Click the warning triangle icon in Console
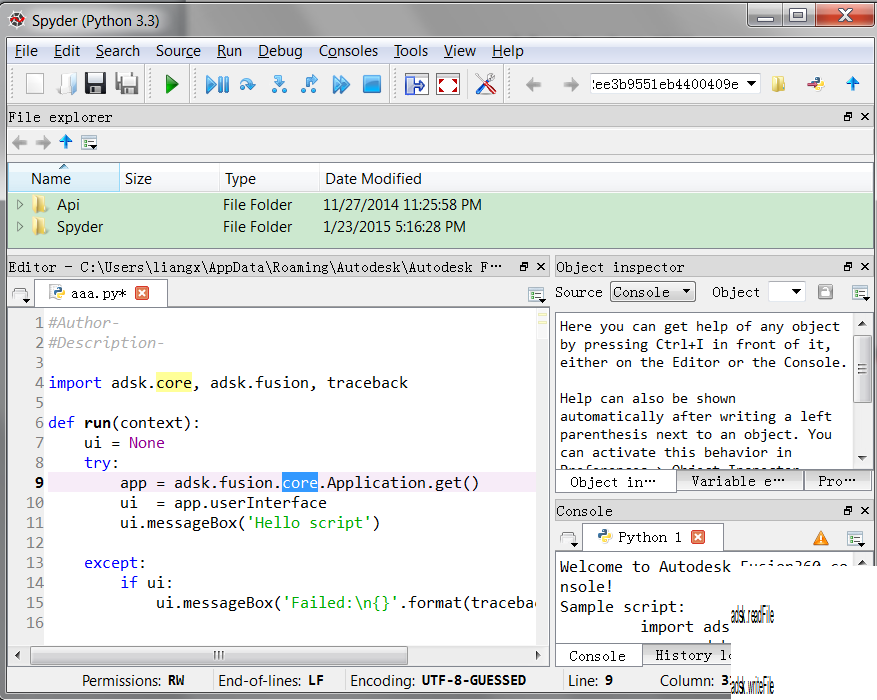877x700 pixels. pyautogui.click(x=820, y=538)
